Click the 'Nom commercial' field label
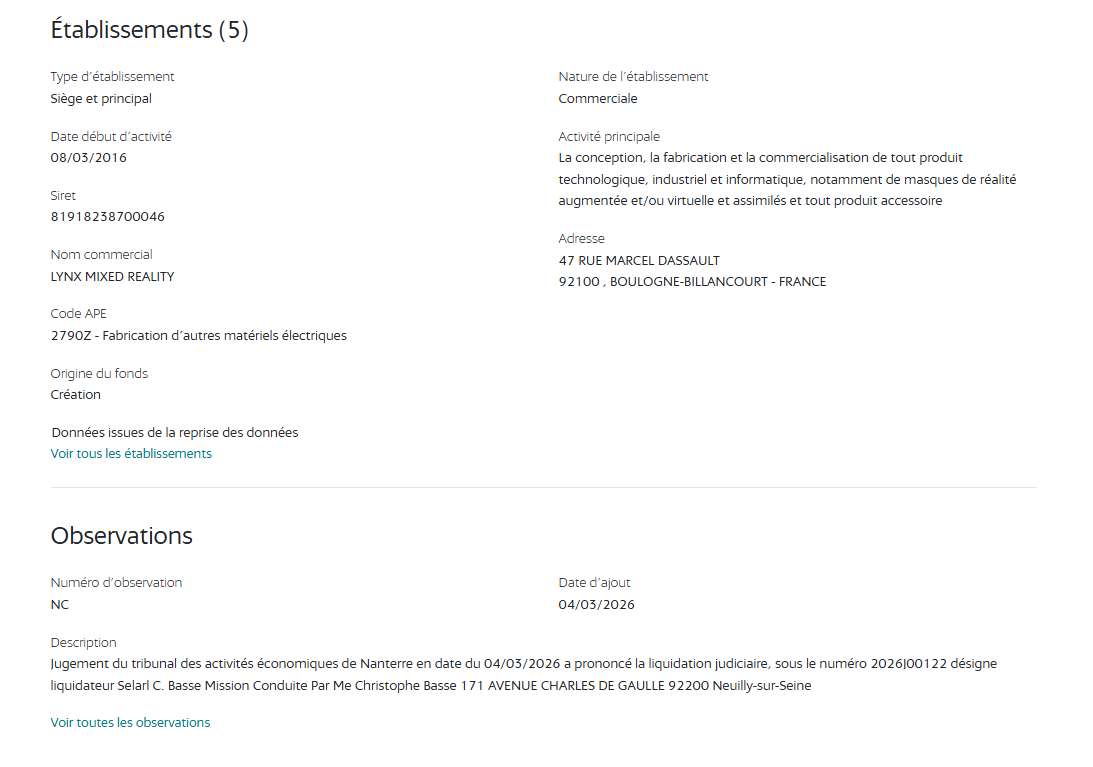The width and height of the screenshot is (1093, 767). click(101, 255)
